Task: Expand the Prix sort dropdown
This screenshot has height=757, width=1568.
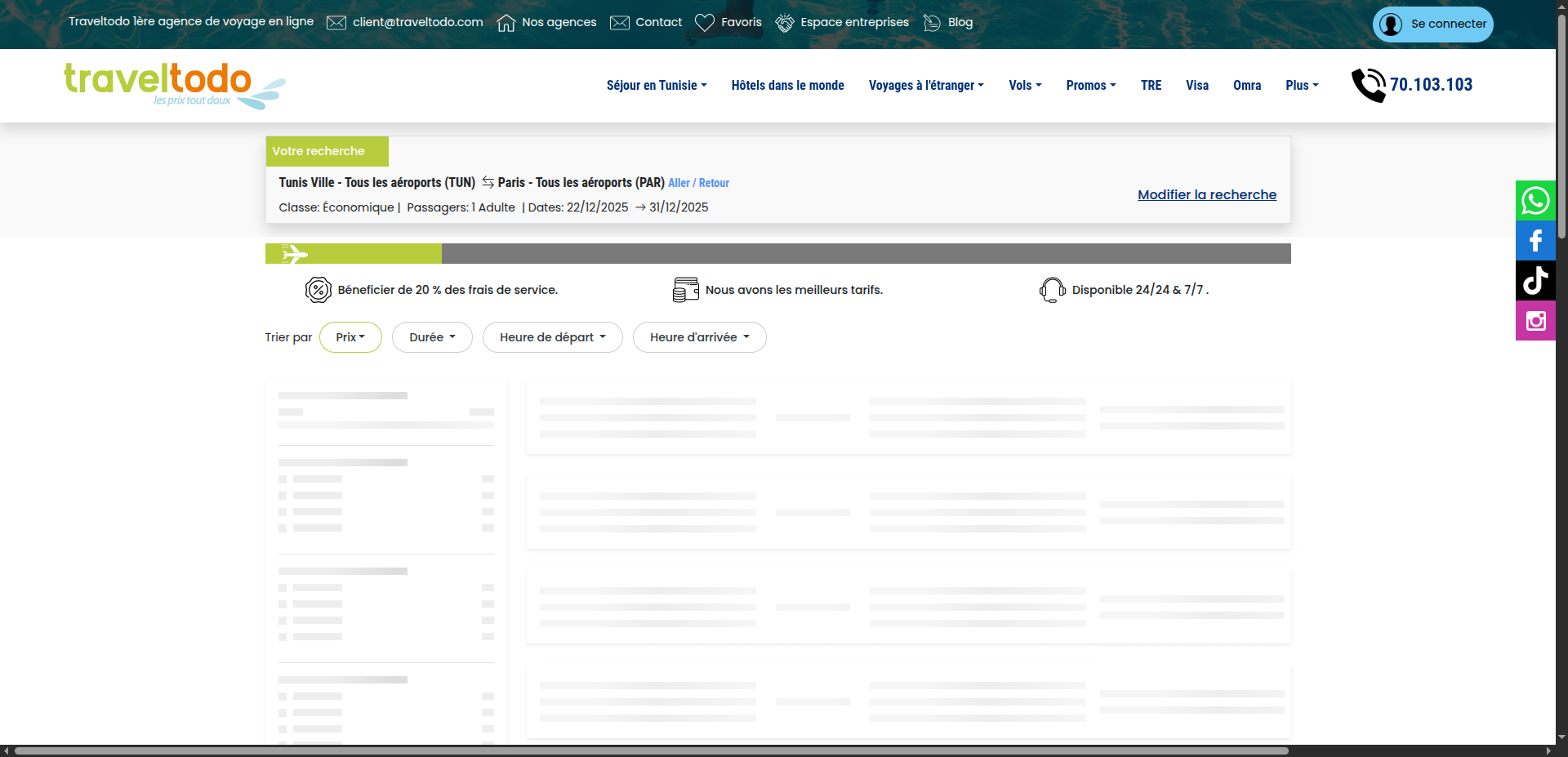Action: point(350,337)
